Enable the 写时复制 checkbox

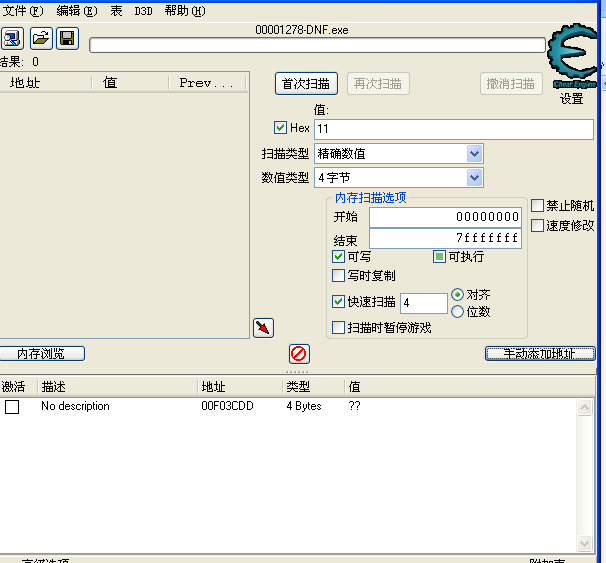point(338,276)
